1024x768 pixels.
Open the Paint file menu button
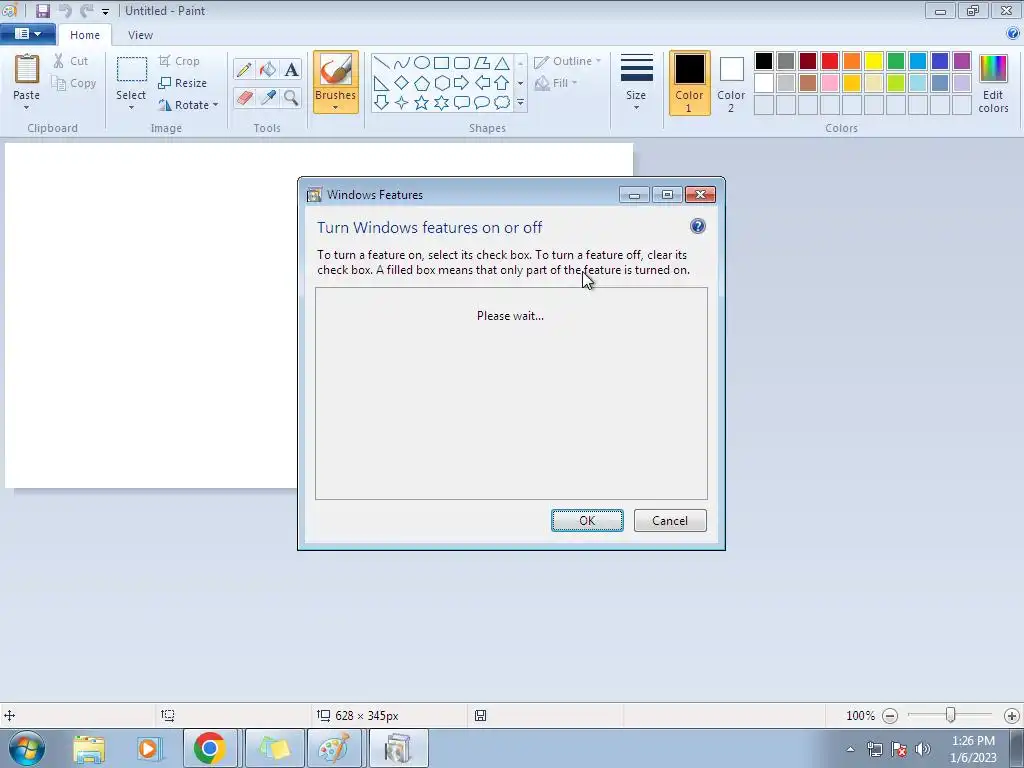[27, 33]
